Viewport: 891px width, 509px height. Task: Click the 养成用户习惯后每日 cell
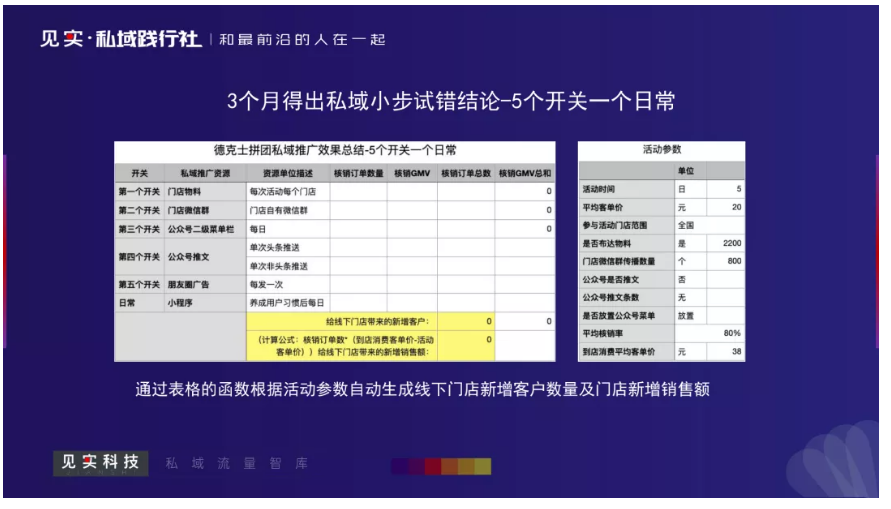pyautogui.click(x=288, y=303)
